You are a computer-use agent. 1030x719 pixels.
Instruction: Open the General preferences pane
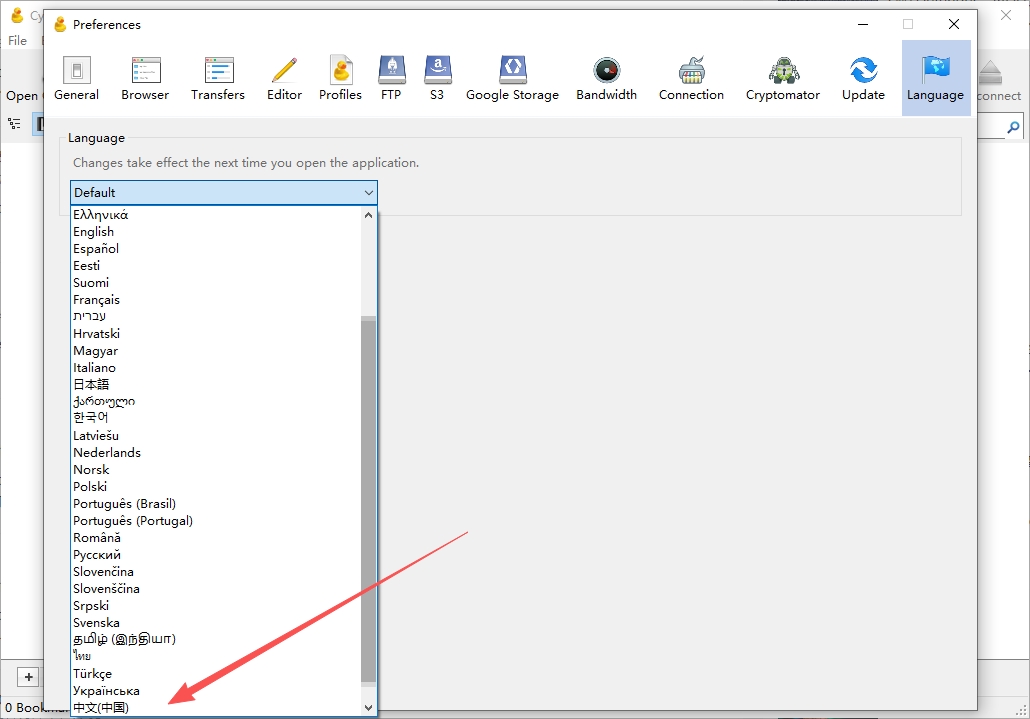pyautogui.click(x=77, y=78)
